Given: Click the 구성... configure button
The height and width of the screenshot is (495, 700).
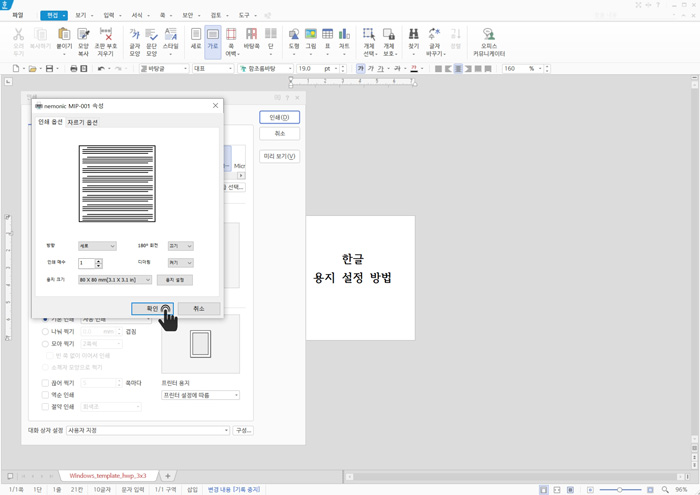Looking at the screenshot, I should click(243, 430).
